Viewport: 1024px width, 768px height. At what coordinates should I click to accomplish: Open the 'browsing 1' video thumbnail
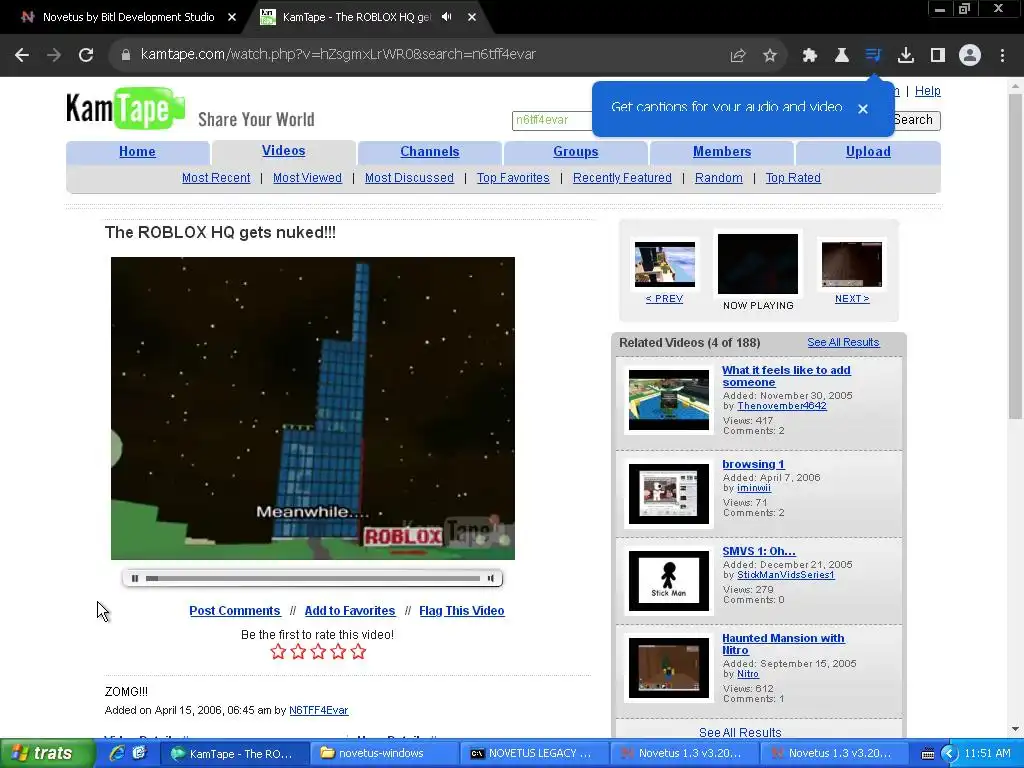[669, 494]
